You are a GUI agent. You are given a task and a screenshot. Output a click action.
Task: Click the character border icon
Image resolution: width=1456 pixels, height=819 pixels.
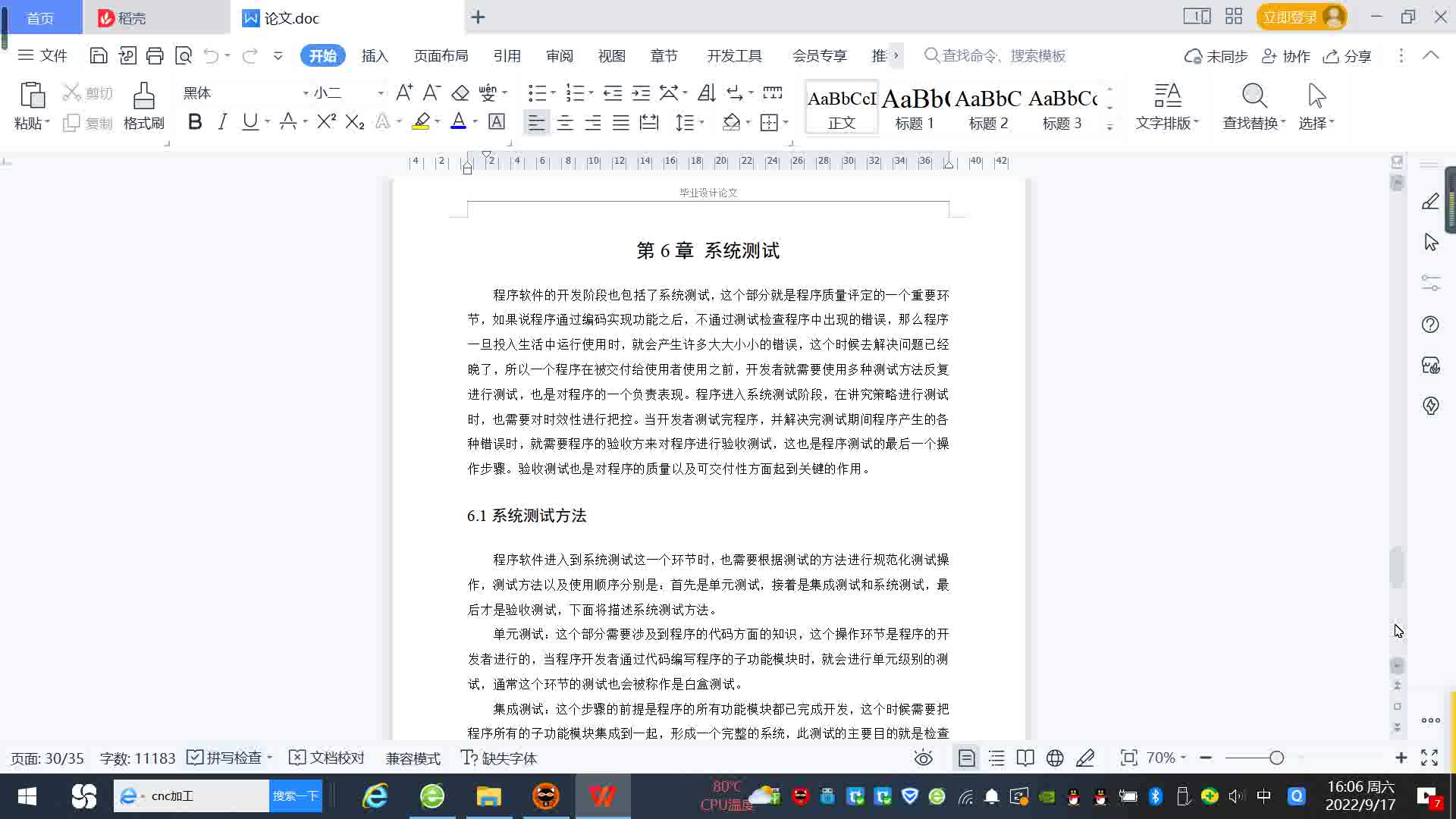497,121
